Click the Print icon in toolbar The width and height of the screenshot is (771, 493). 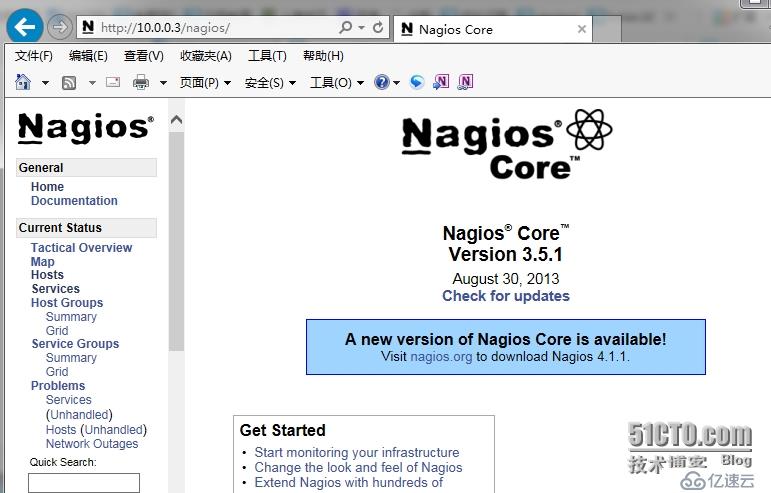(x=141, y=82)
